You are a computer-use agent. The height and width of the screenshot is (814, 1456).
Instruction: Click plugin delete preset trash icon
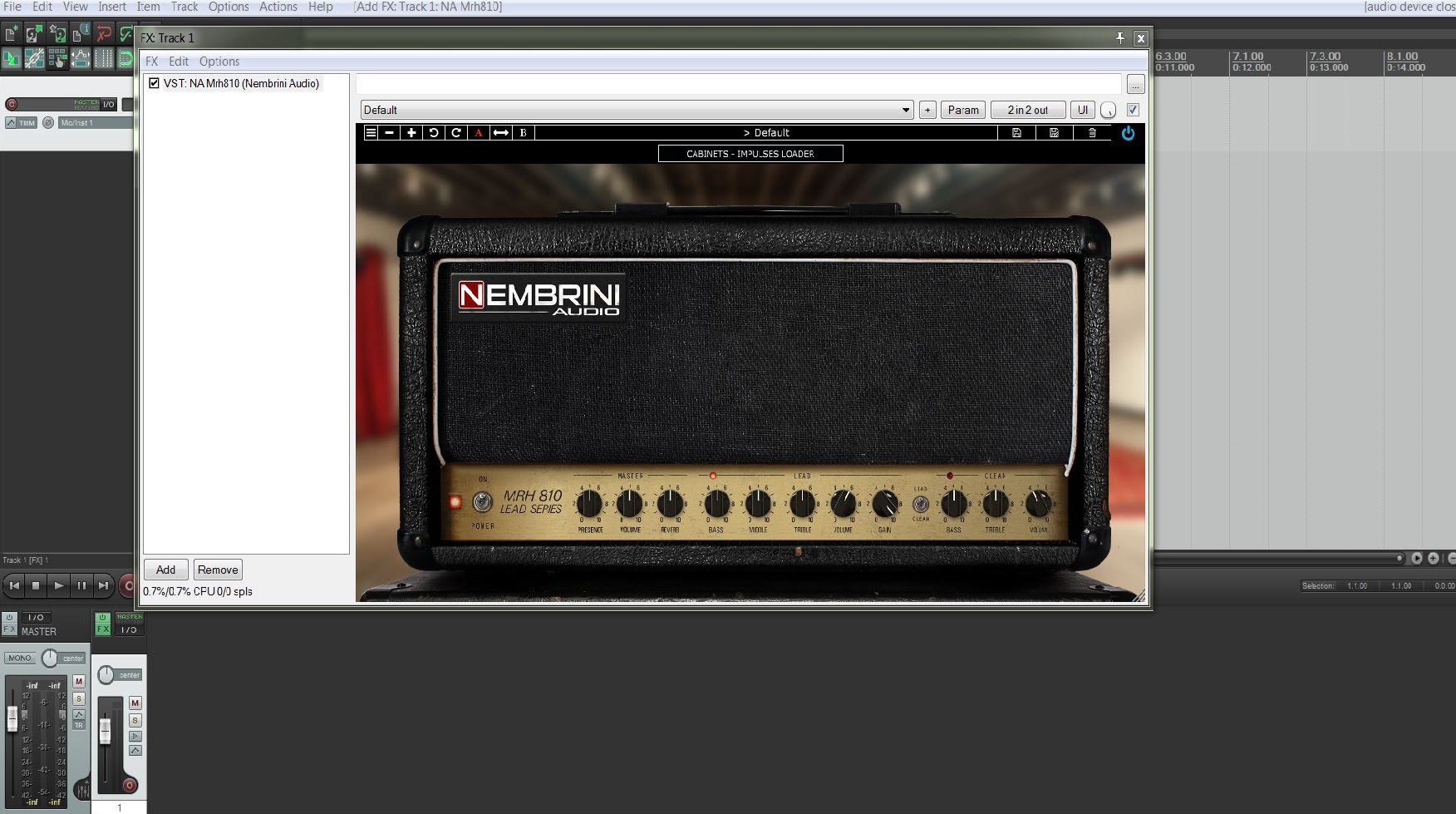(1092, 132)
